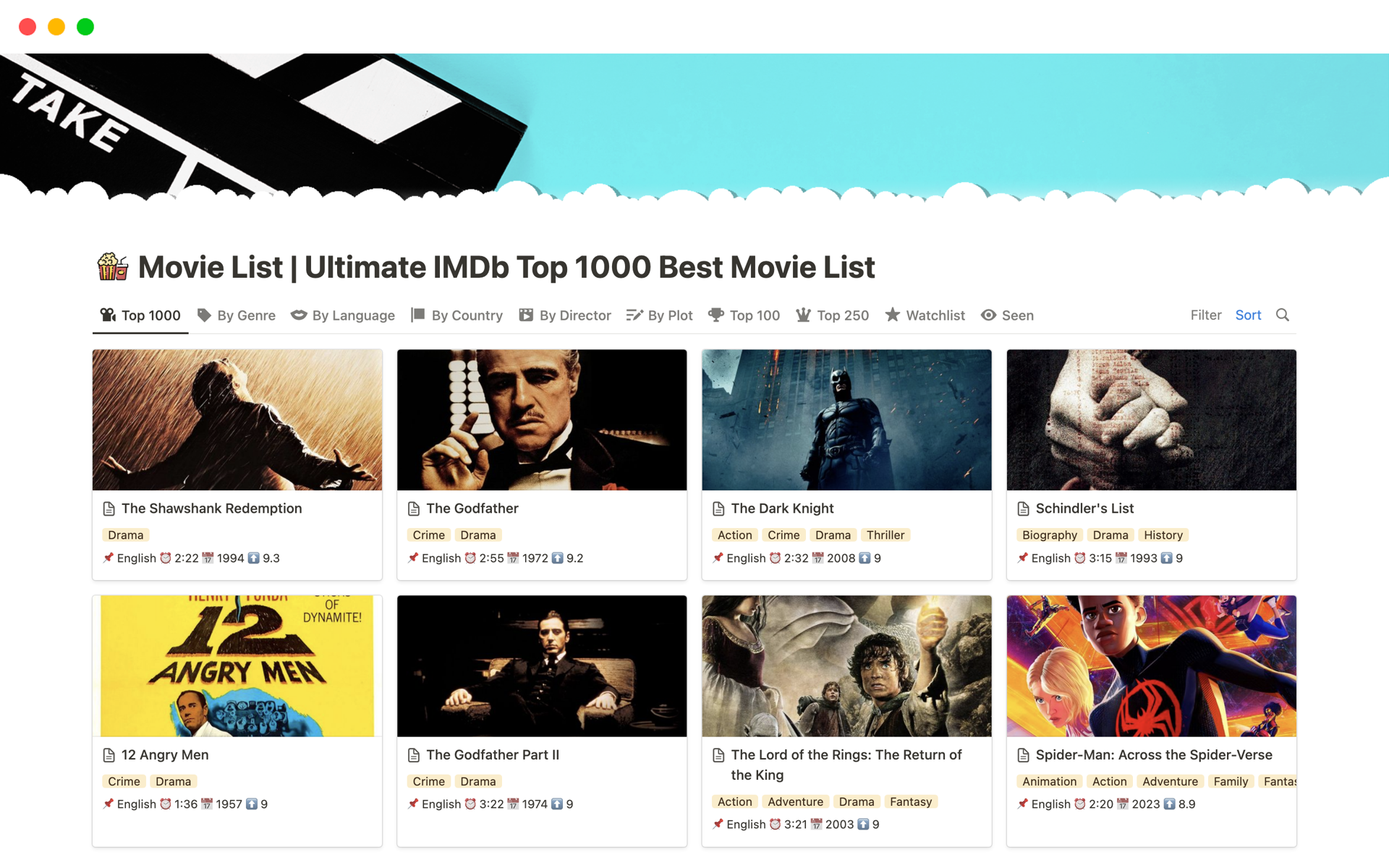Open the By Language tab

[x=343, y=315]
